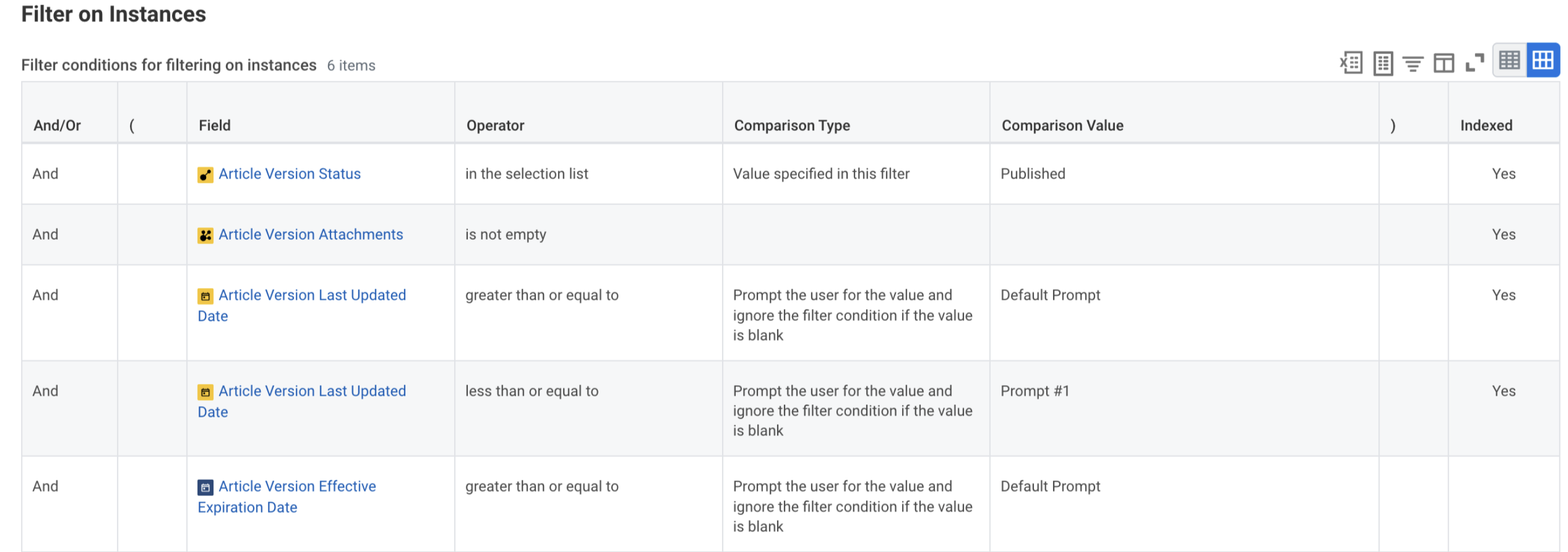Click the icon beside Article Version Status
The width and height of the screenshot is (1568, 552).
coord(205,175)
